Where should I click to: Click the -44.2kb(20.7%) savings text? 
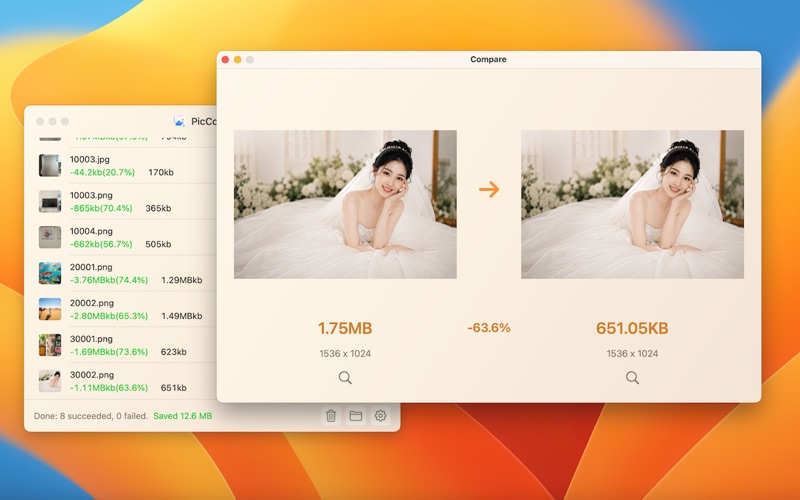(103, 172)
